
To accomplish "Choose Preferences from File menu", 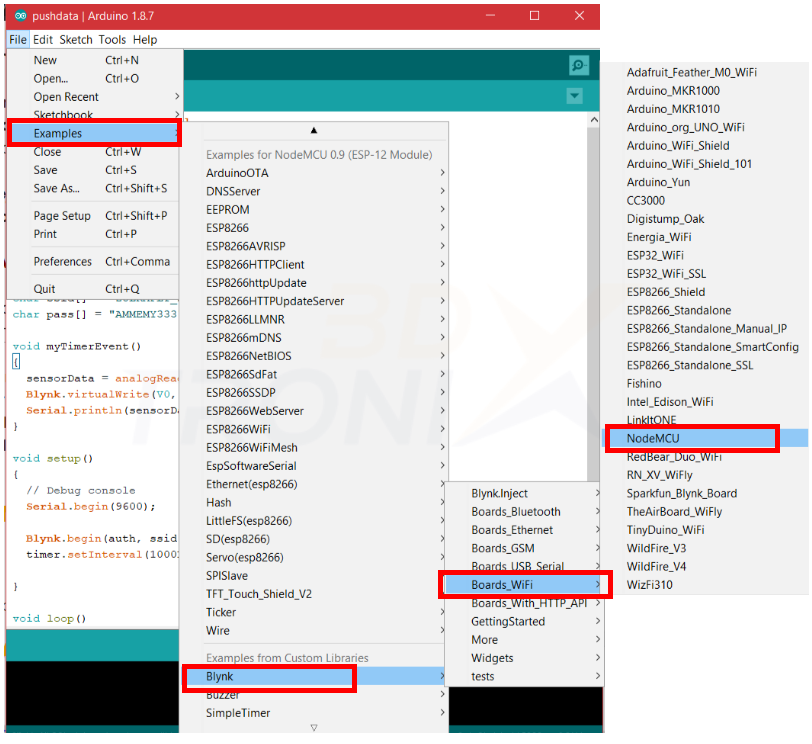I will [x=62, y=262].
